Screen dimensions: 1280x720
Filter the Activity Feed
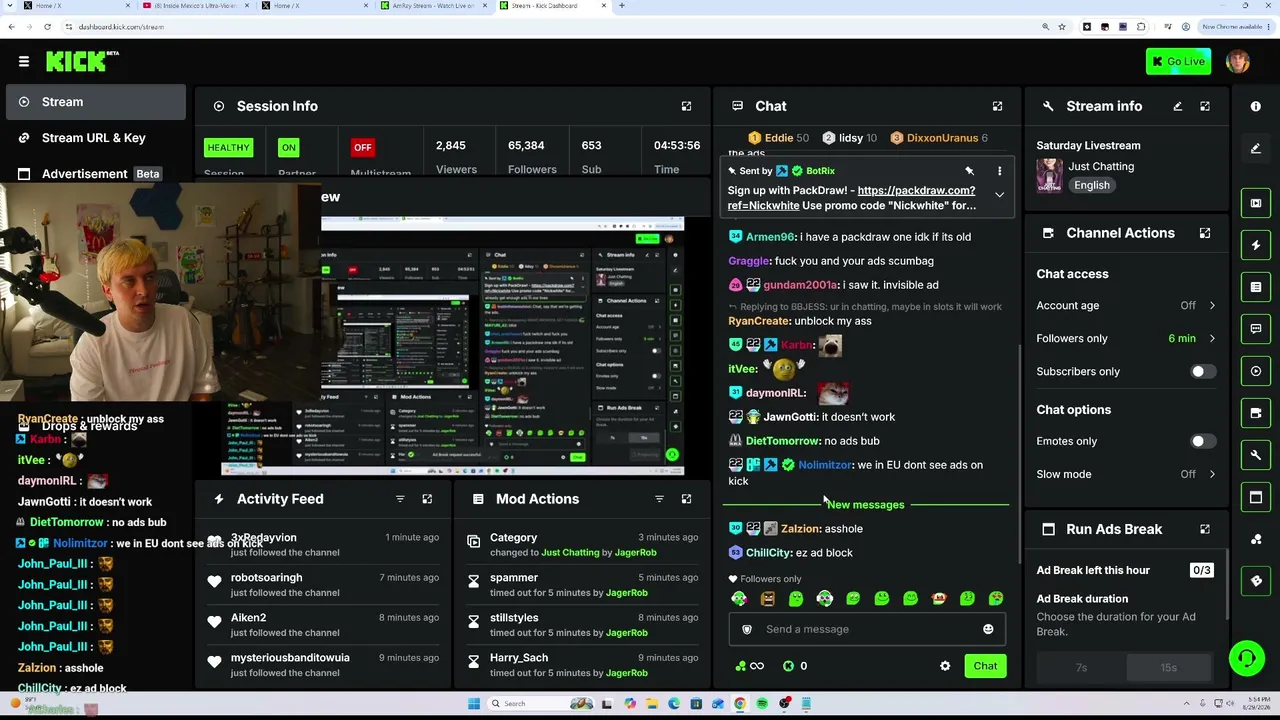(400, 499)
